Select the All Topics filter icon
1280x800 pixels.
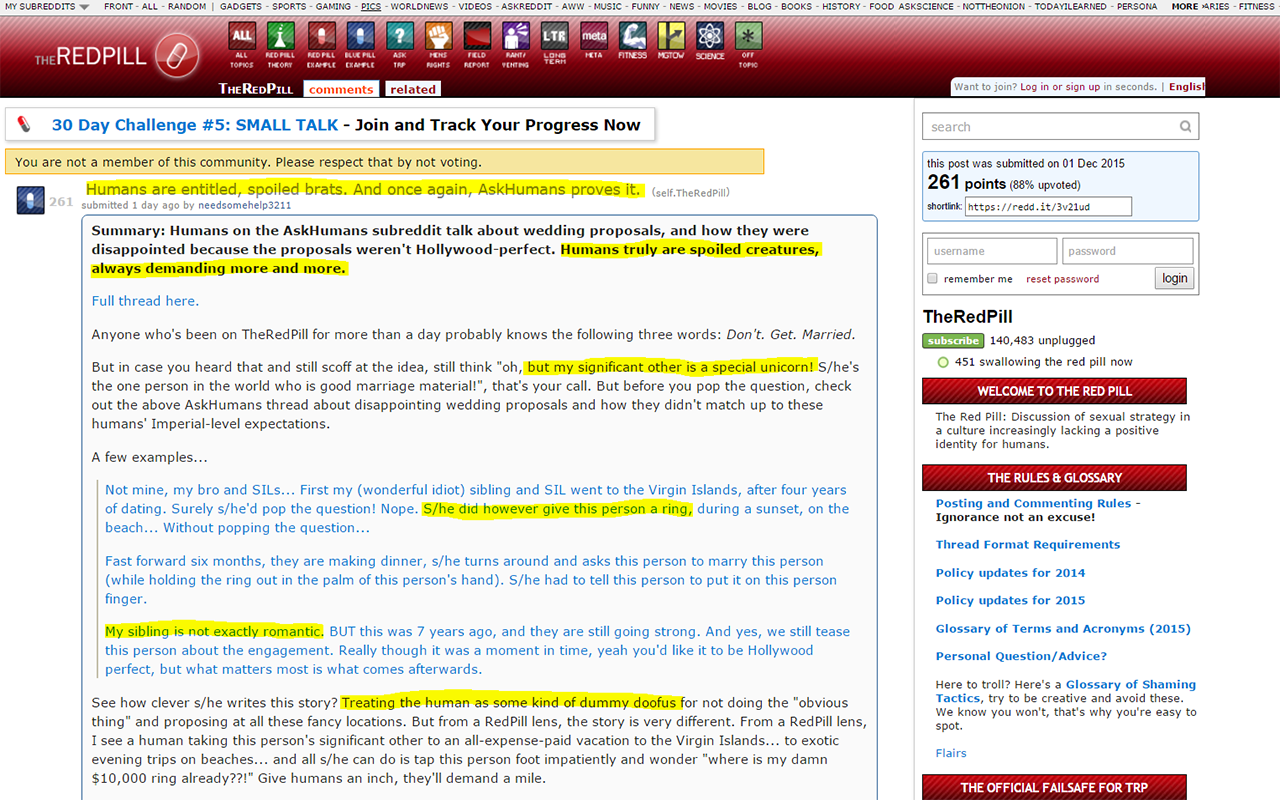pyautogui.click(x=242, y=38)
